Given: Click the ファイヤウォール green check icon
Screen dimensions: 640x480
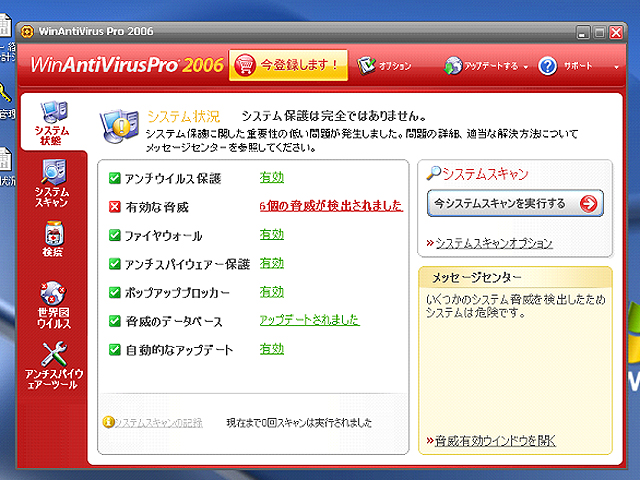Looking at the screenshot, I should coord(115,236).
